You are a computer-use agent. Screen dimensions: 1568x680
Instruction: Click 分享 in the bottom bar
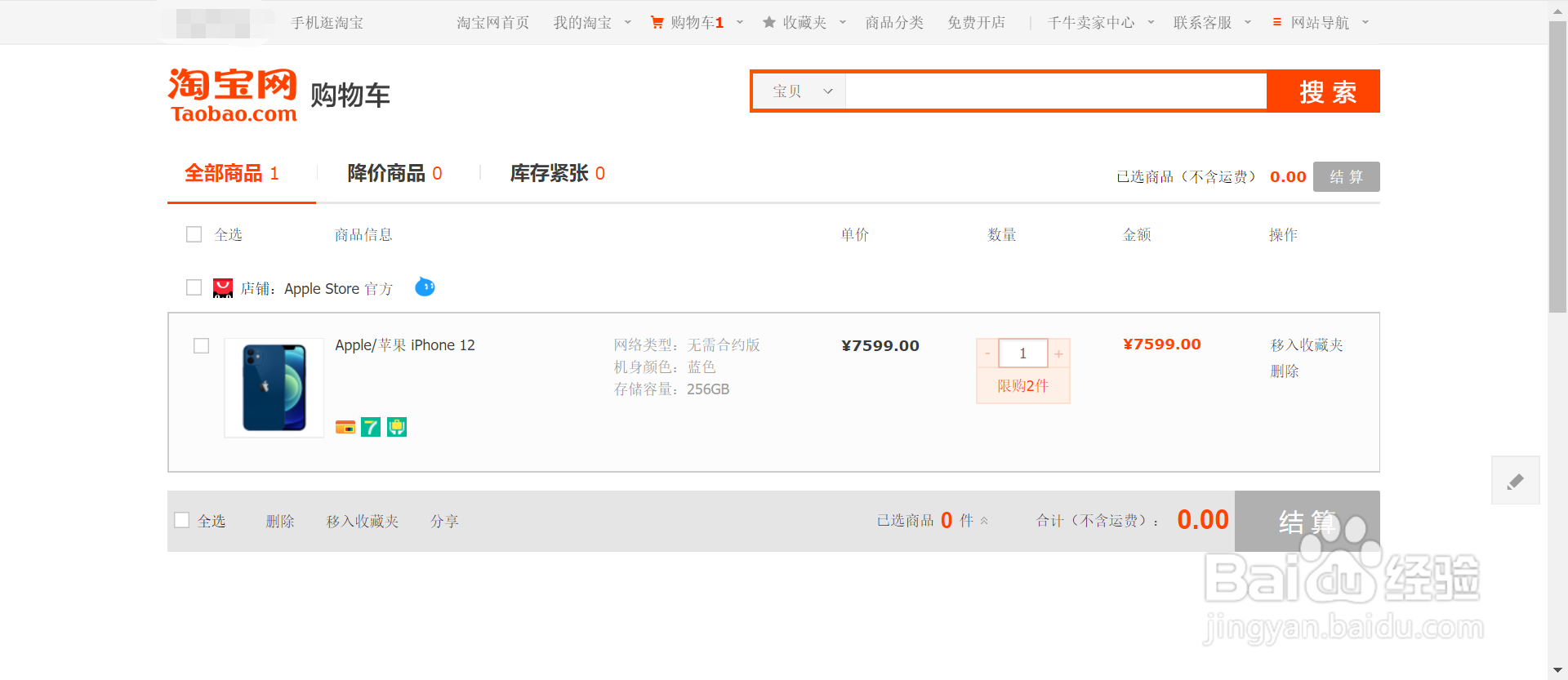tap(444, 521)
